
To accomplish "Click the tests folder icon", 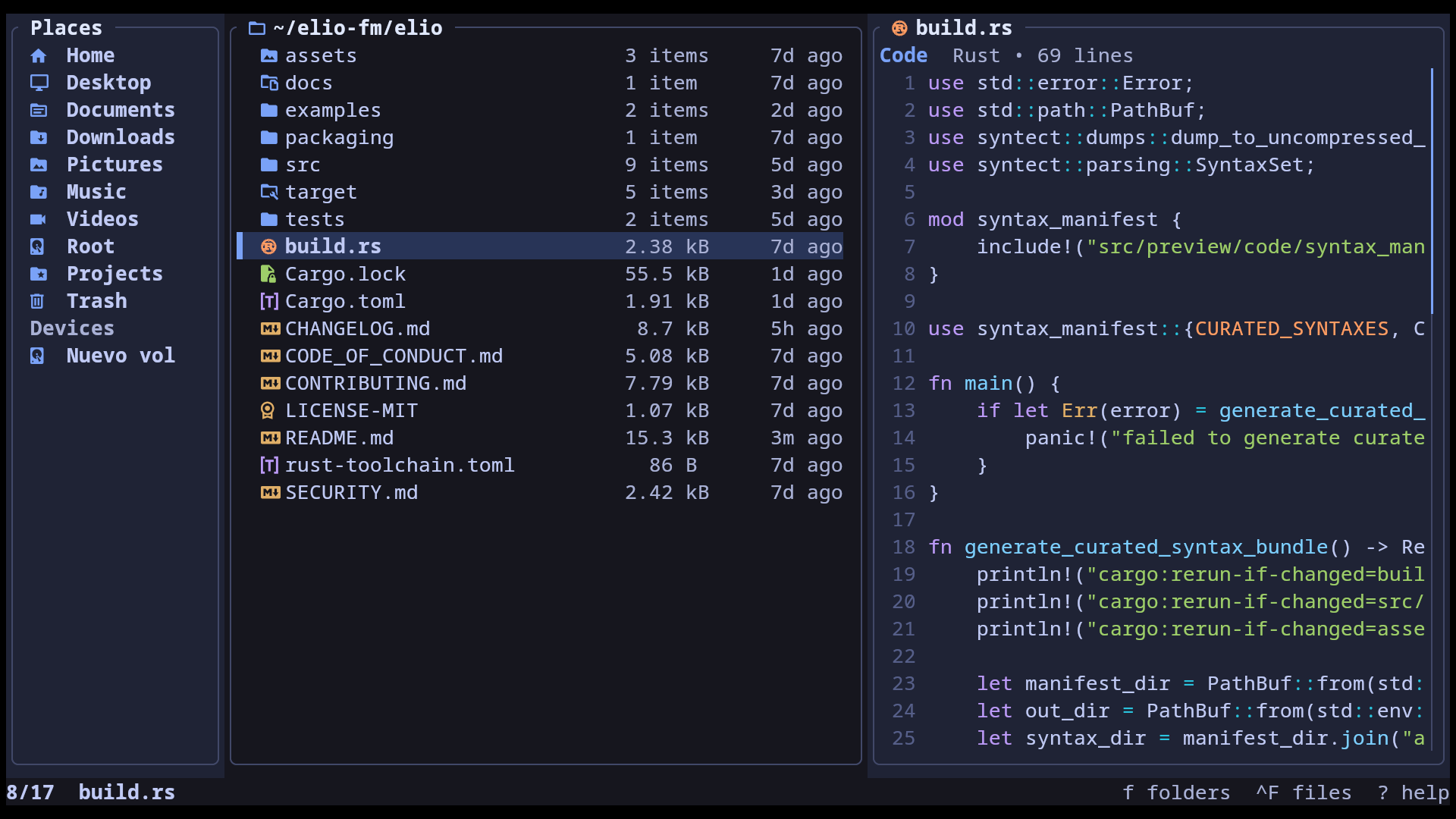I will [x=269, y=220].
